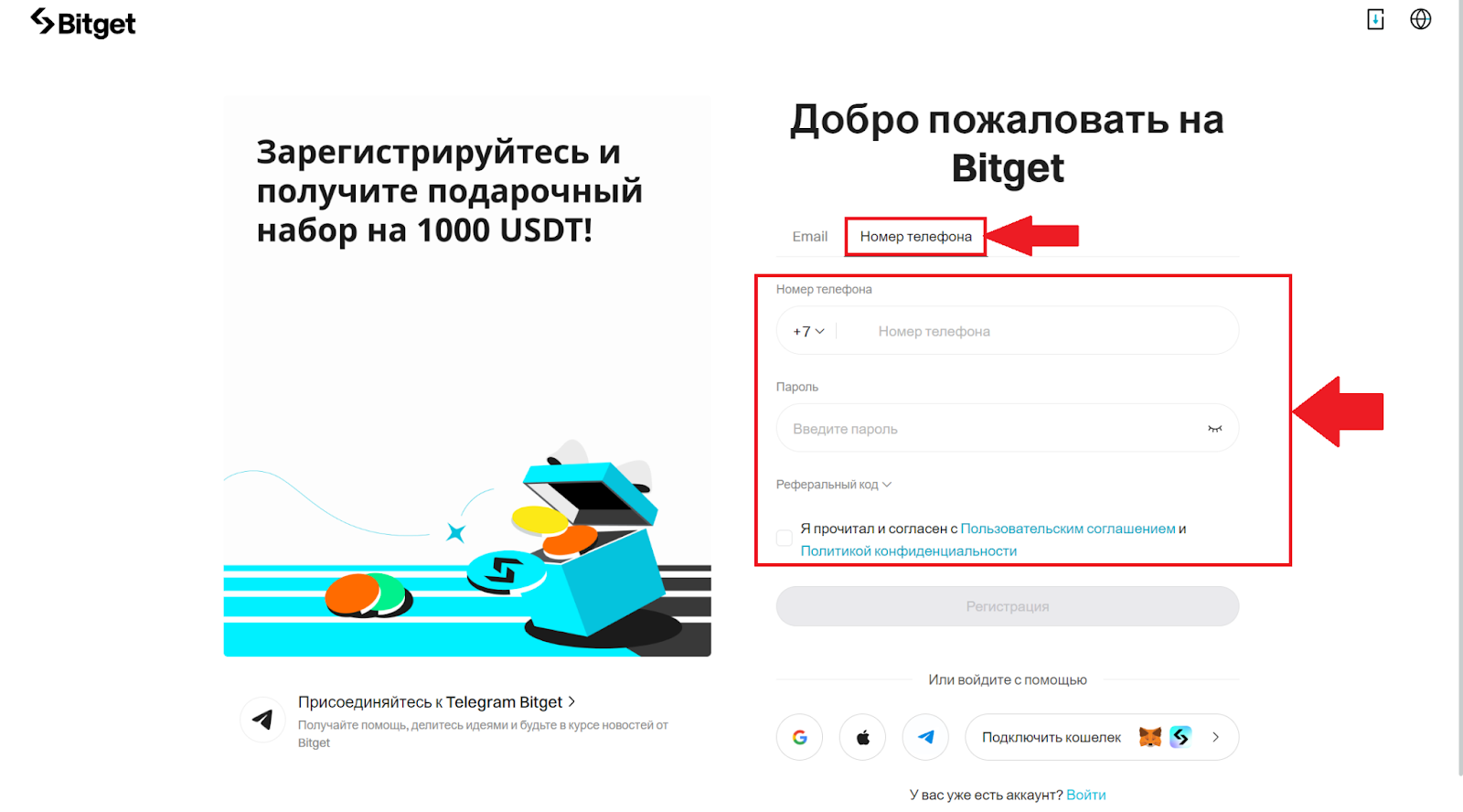Sign in with Apple icon

[862, 737]
